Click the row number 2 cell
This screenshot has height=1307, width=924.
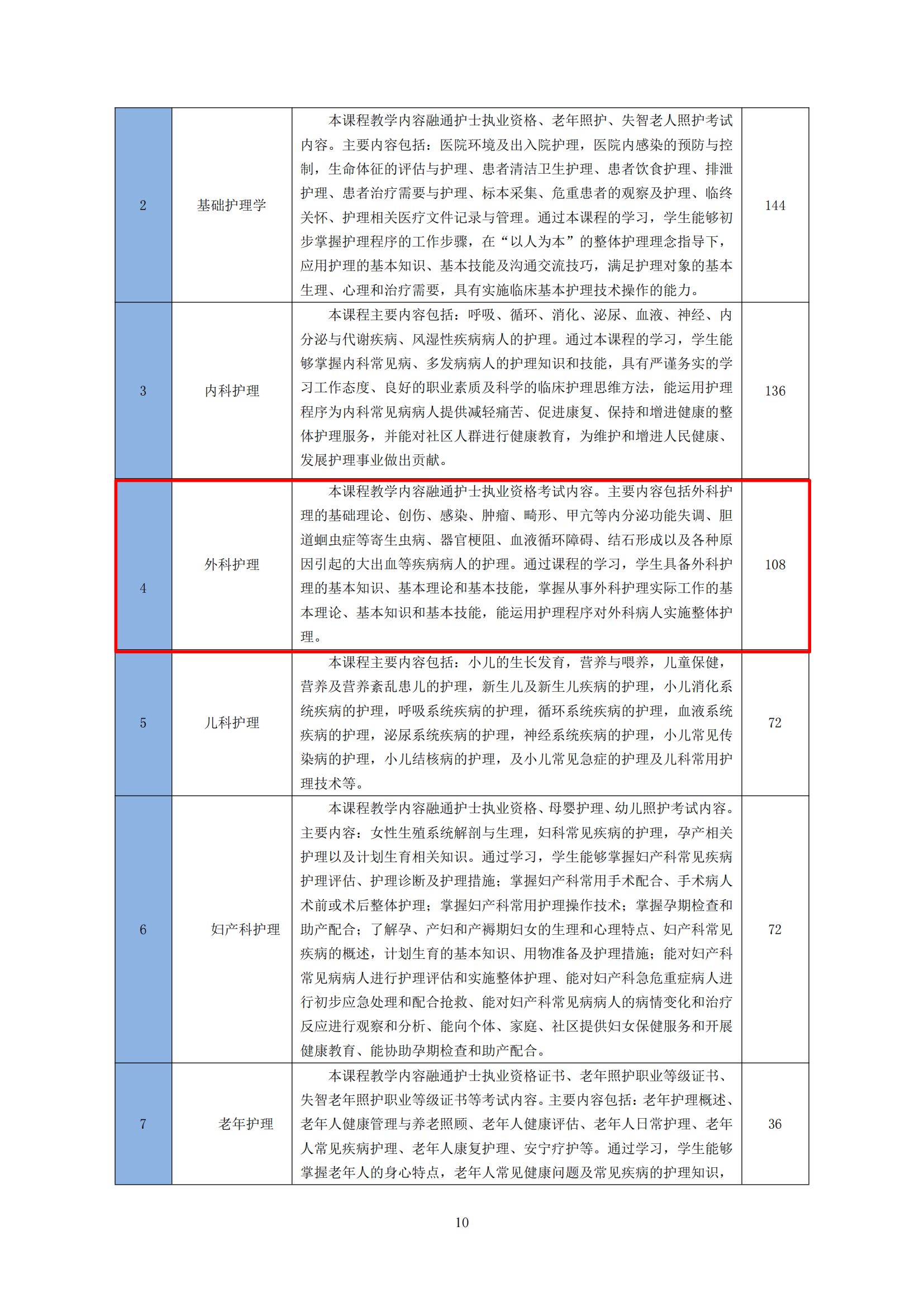coord(143,205)
